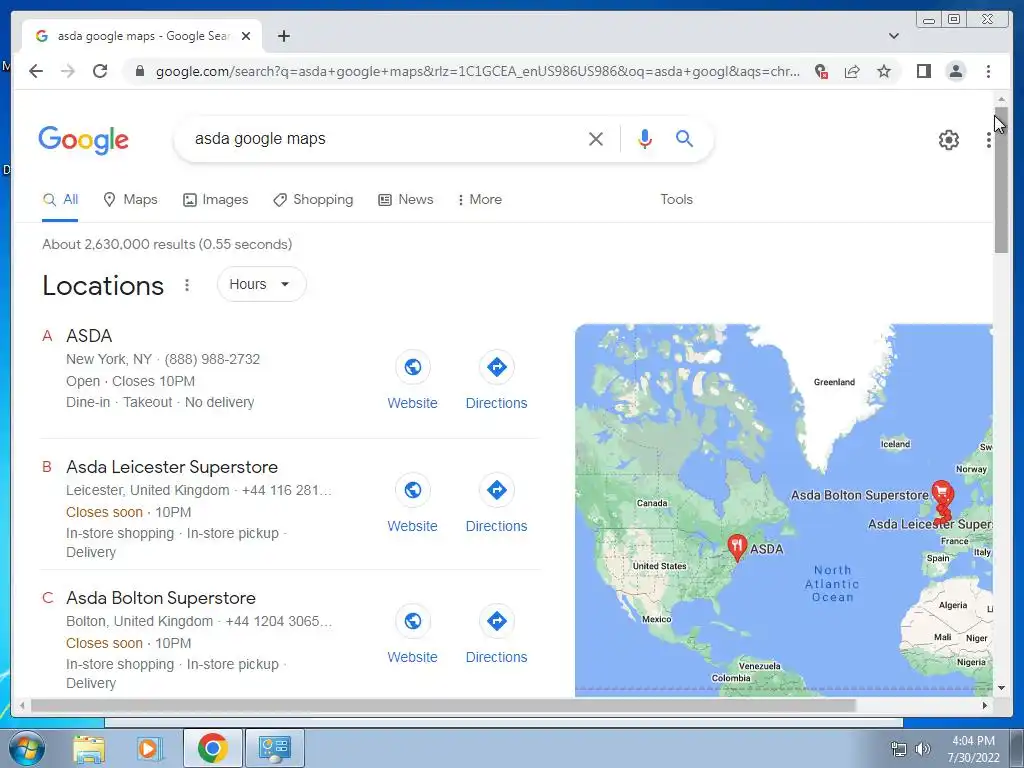Open Asda Bolton Superstore listing
The height and width of the screenshot is (768, 1024).
[161, 598]
